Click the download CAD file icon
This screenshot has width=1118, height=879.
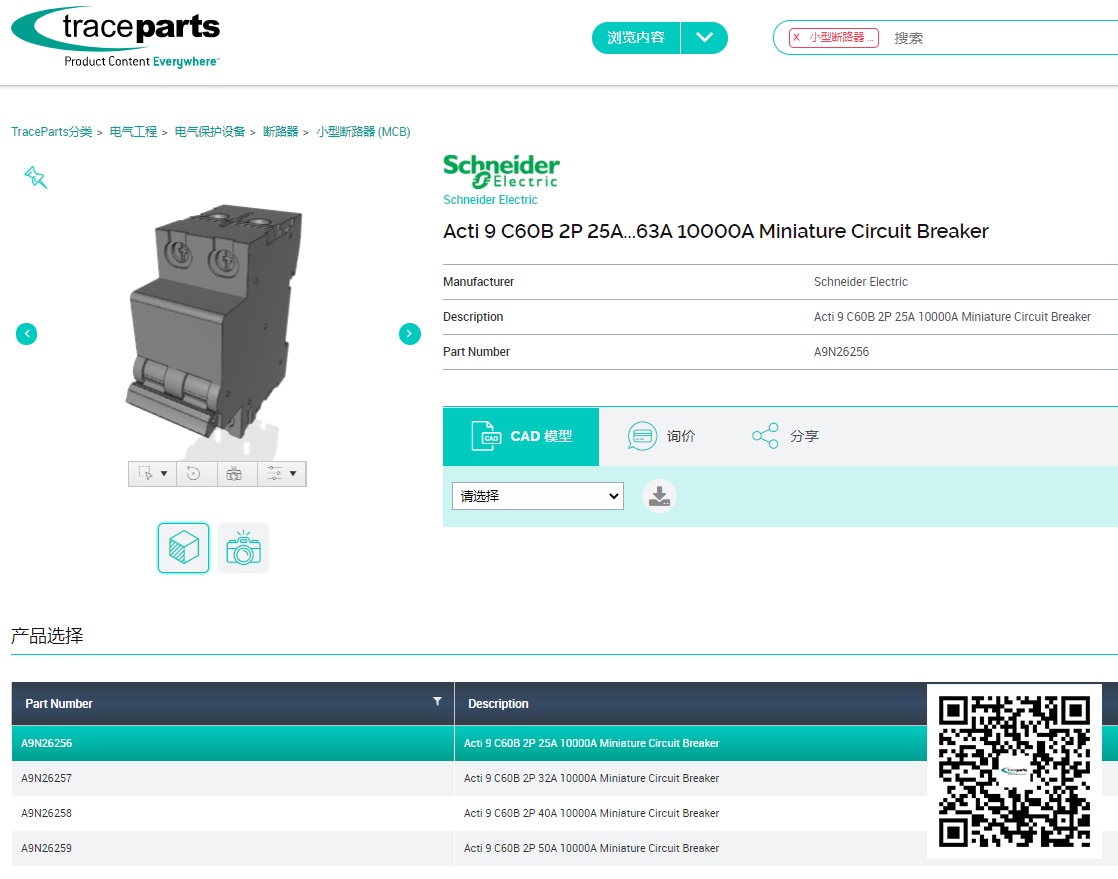coord(660,496)
